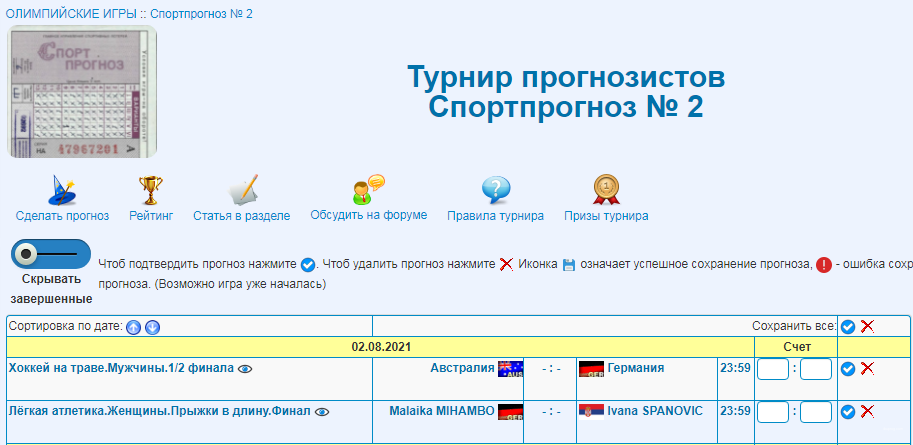This screenshot has width=913, height=445.
Task: Click the wizard hat forecast icon
Action: pyautogui.click(x=62, y=190)
